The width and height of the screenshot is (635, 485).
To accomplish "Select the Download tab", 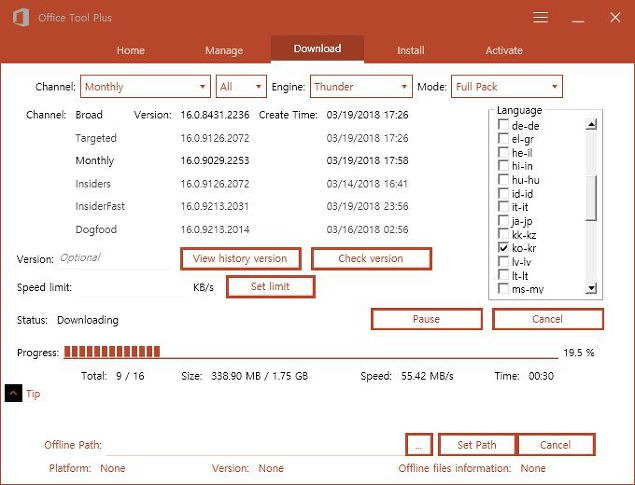I will point(318,49).
